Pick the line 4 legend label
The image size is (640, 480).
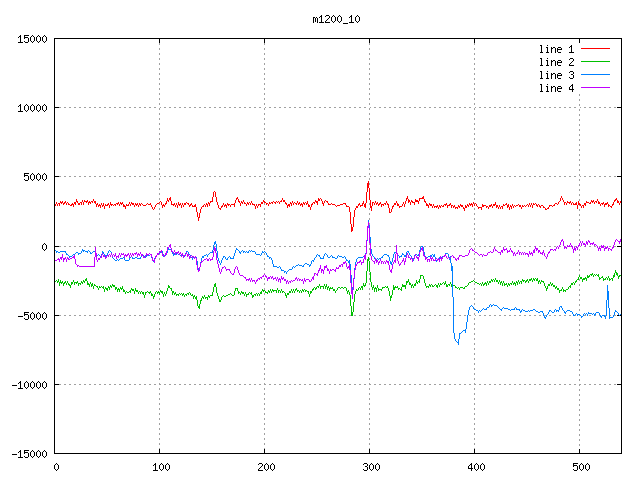[556, 88]
